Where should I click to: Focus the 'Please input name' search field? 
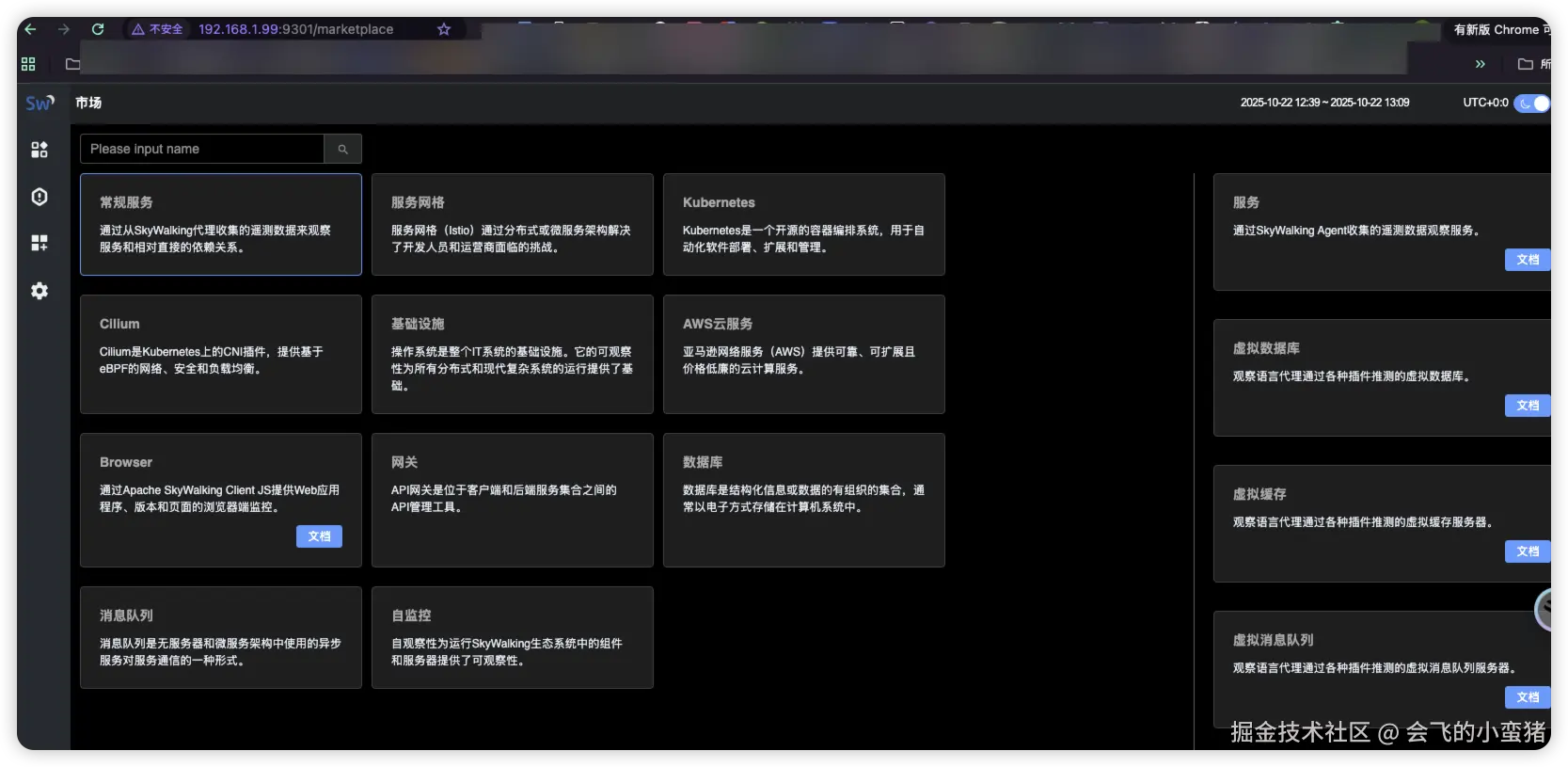pos(202,149)
